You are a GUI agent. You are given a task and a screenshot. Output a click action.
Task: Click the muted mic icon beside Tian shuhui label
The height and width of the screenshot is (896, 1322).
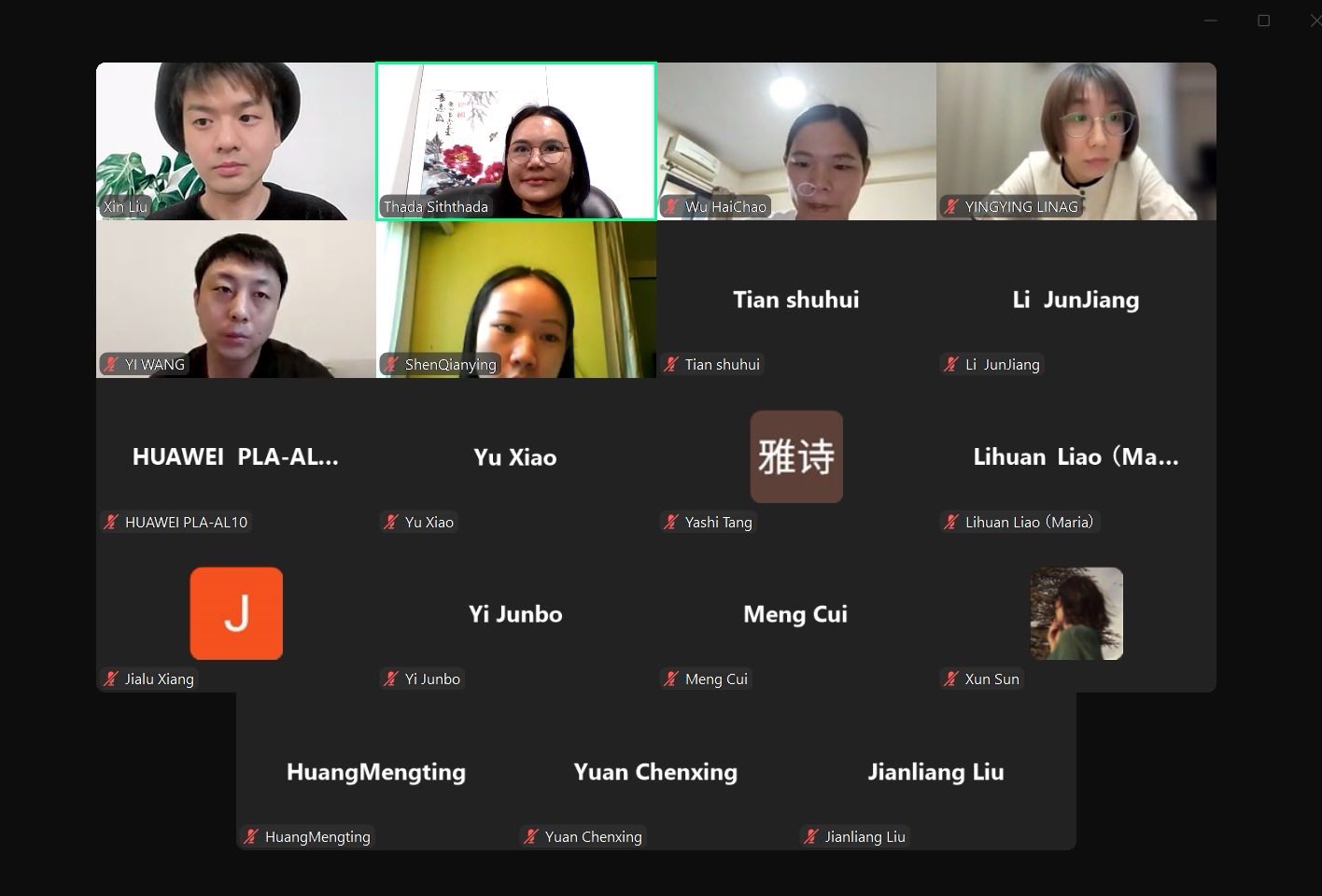point(671,365)
